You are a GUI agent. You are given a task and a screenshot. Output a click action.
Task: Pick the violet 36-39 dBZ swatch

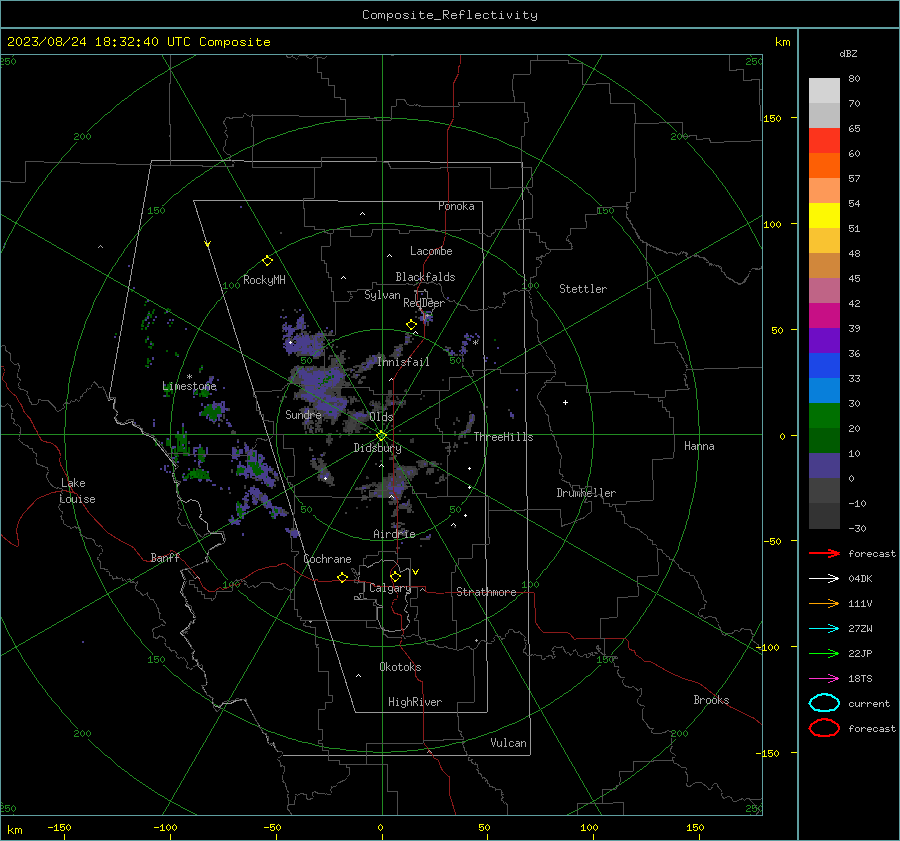(824, 341)
